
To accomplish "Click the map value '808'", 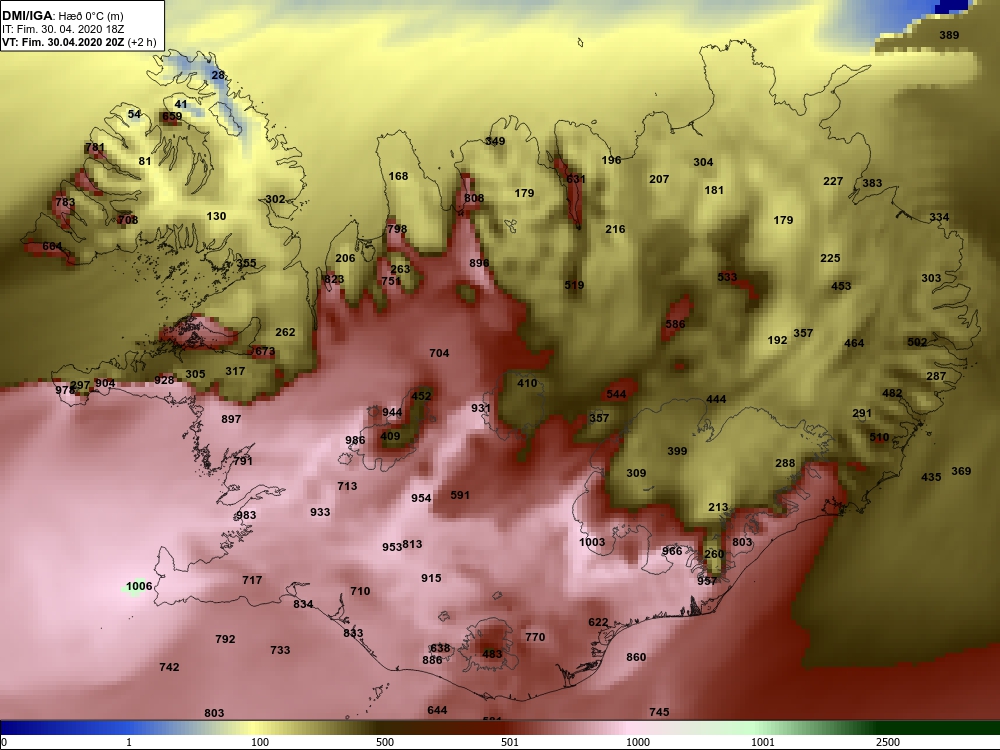I will (474, 198).
